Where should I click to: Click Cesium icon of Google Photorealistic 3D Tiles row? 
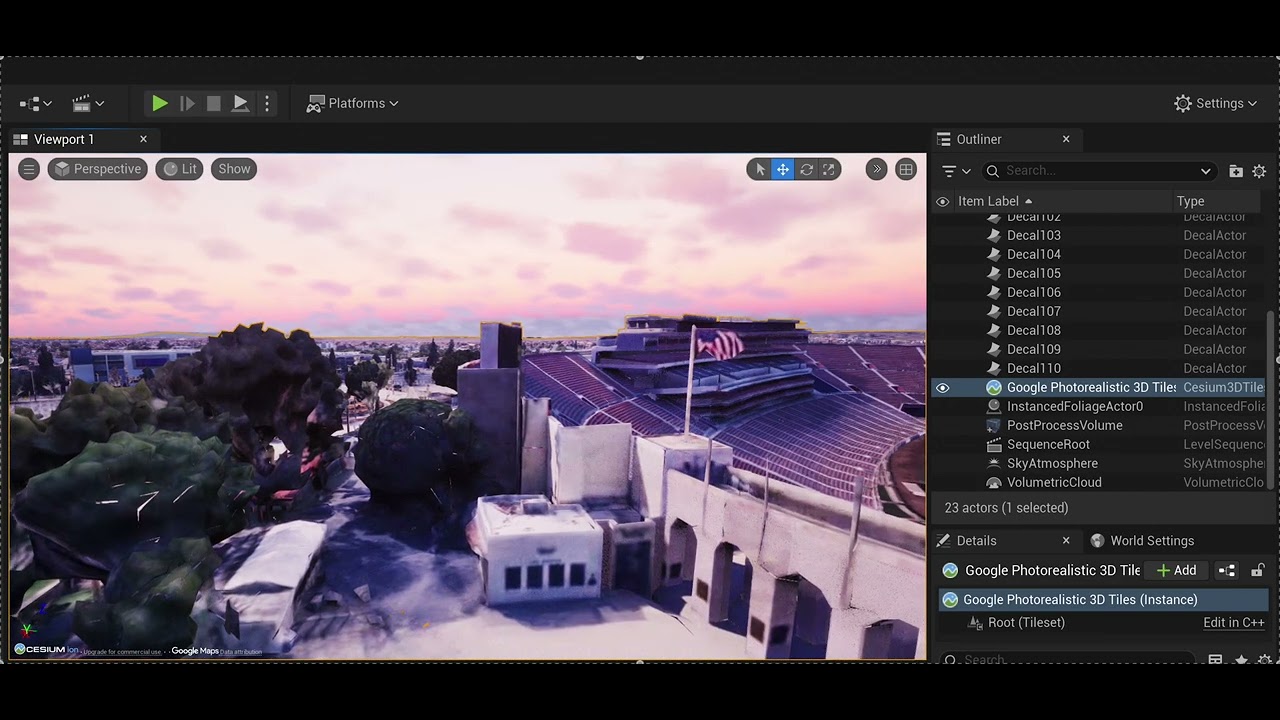pyautogui.click(x=993, y=387)
